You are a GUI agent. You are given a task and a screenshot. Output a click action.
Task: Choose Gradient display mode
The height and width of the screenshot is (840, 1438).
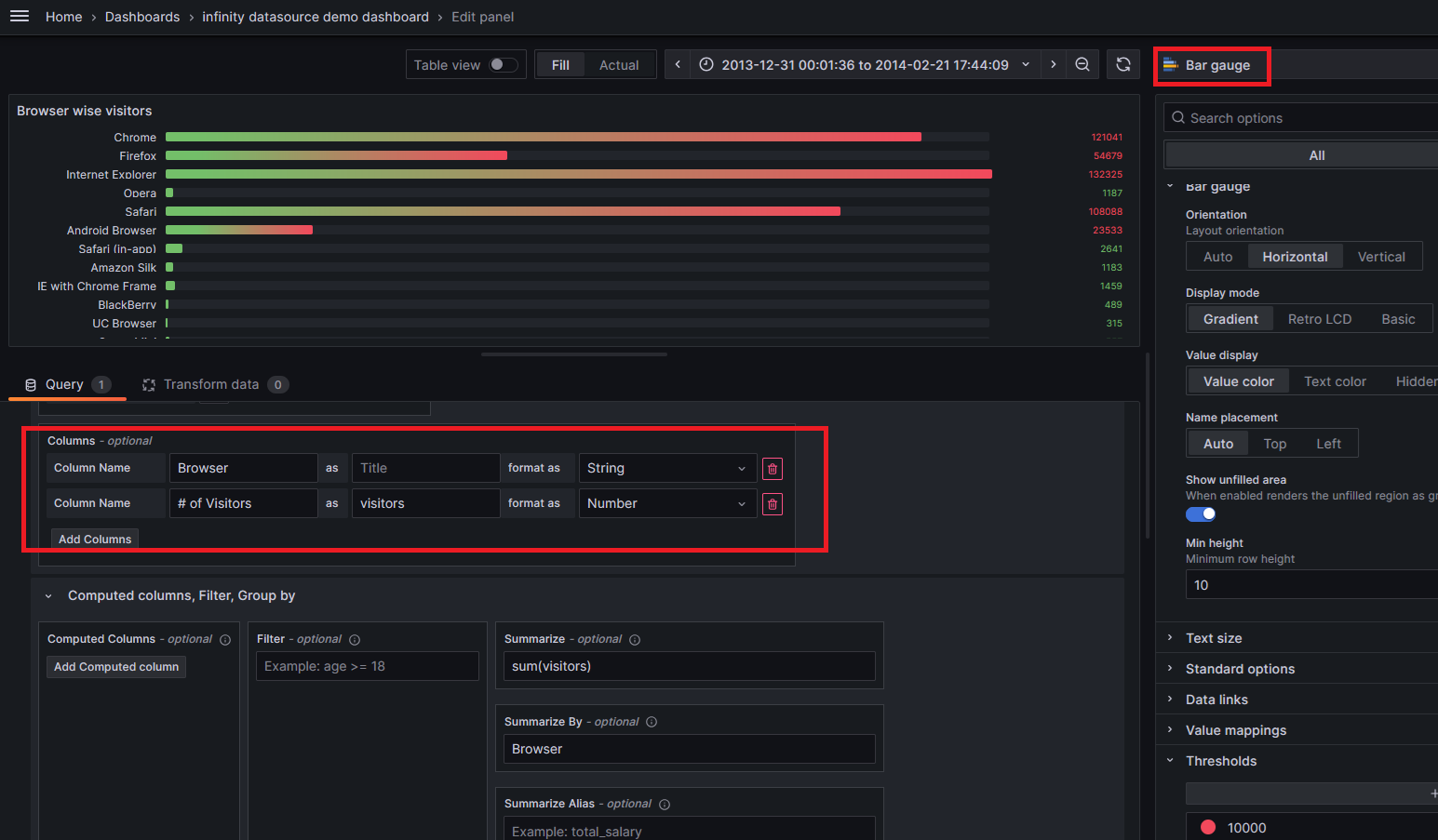(1230, 319)
